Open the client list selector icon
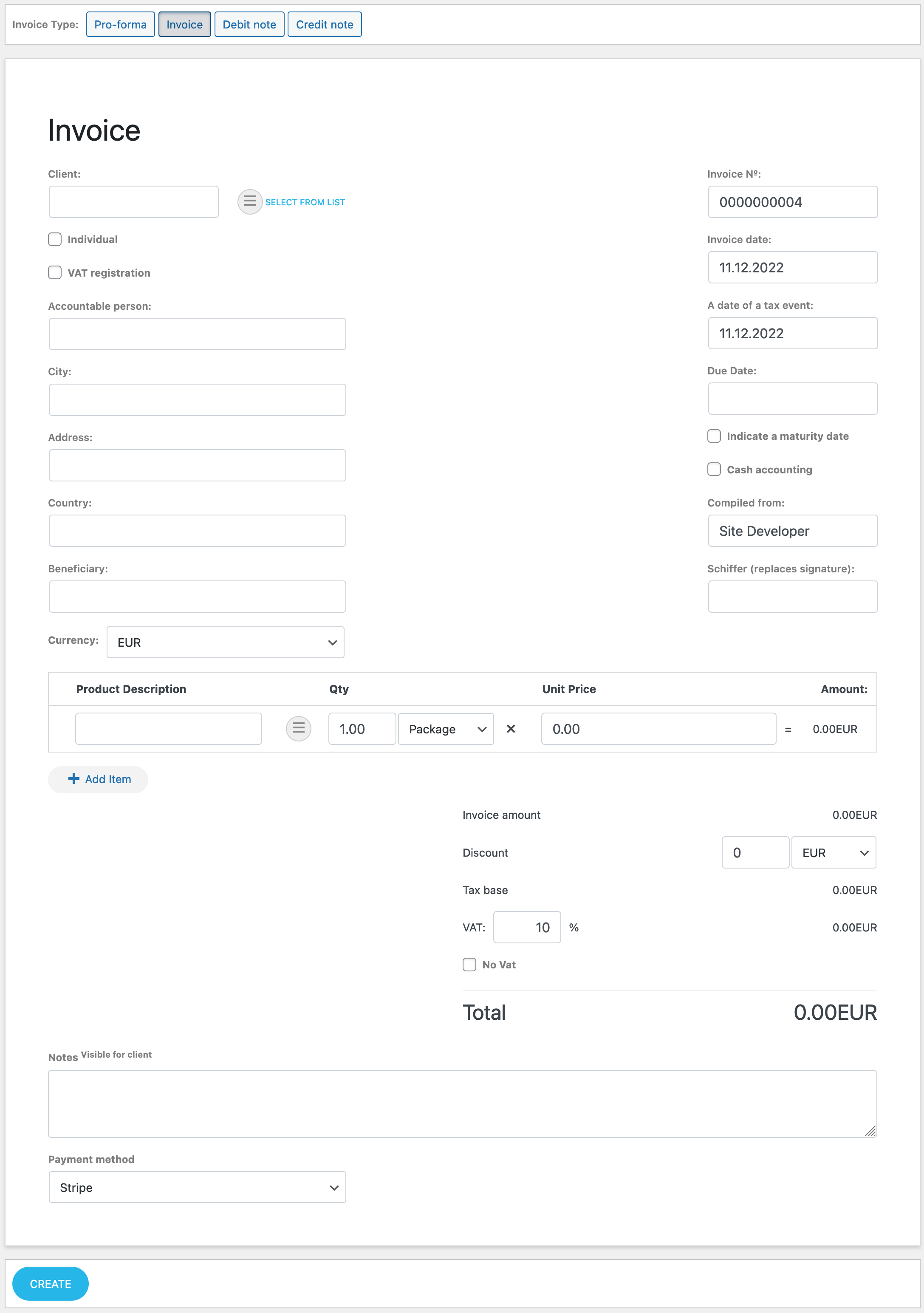Screen dimensions: 924x1313 [x=249, y=201]
